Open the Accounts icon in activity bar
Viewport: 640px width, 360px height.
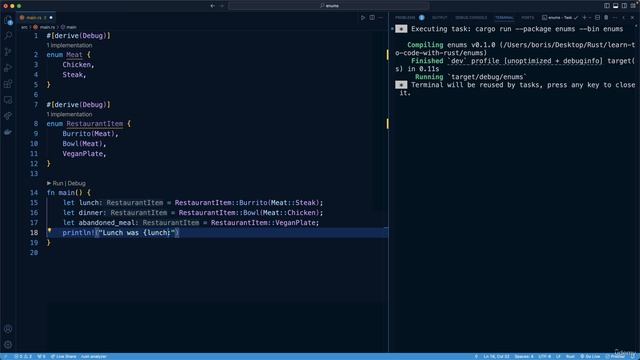(x=8, y=329)
